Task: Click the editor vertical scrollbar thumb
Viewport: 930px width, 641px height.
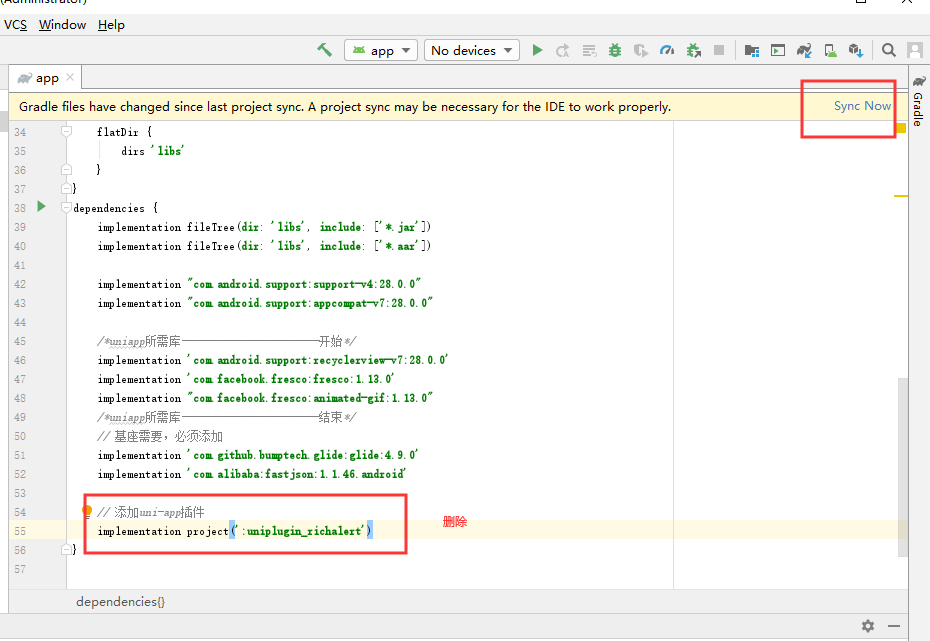Action: 903,467
